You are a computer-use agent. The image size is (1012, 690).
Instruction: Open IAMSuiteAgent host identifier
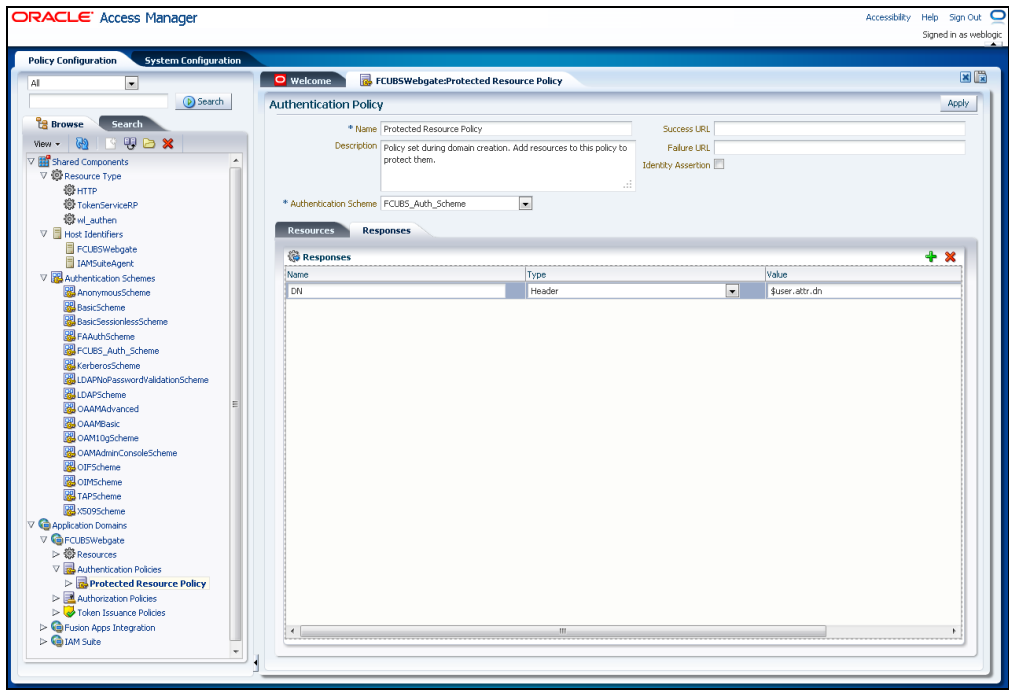click(x=105, y=263)
